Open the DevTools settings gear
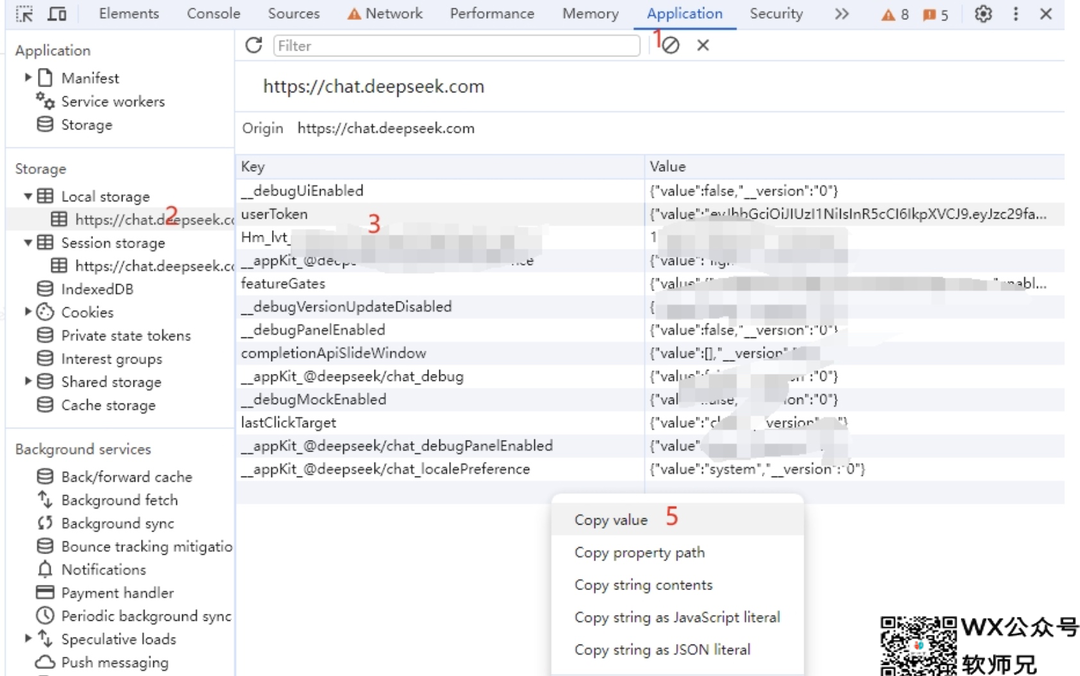Screen dimensions: 1080x676 983,14
